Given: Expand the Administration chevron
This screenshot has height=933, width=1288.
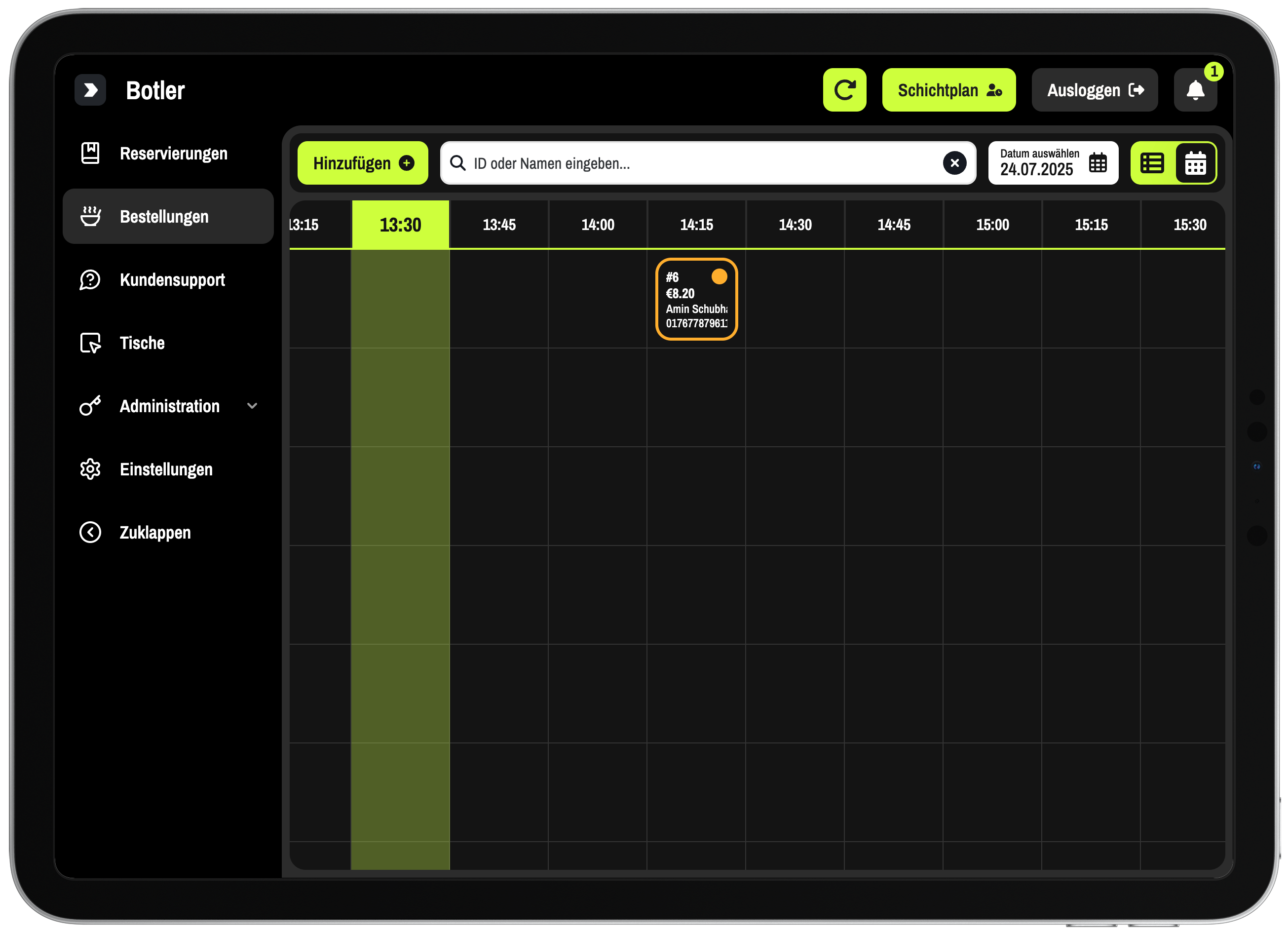Looking at the screenshot, I should click(252, 406).
